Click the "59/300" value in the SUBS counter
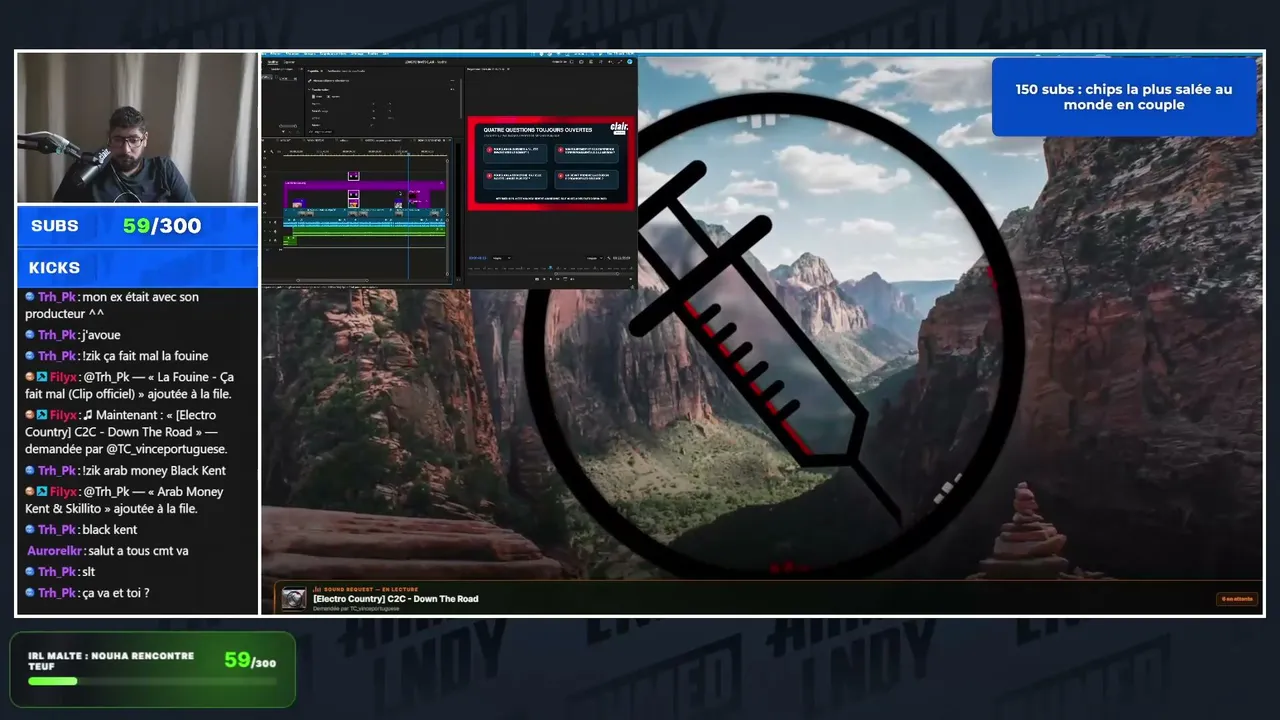This screenshot has width=1280, height=720. (x=162, y=226)
